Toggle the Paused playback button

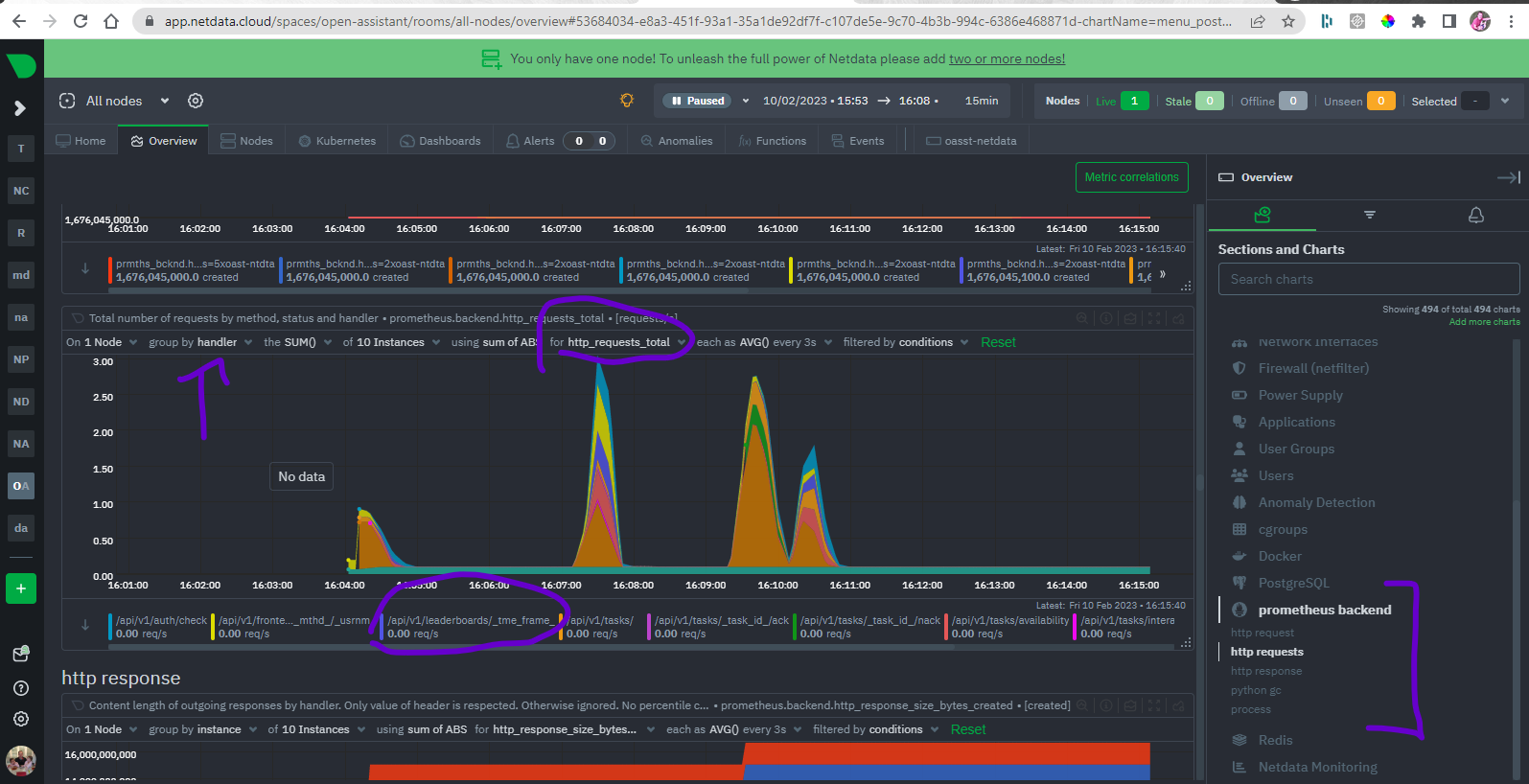698,101
